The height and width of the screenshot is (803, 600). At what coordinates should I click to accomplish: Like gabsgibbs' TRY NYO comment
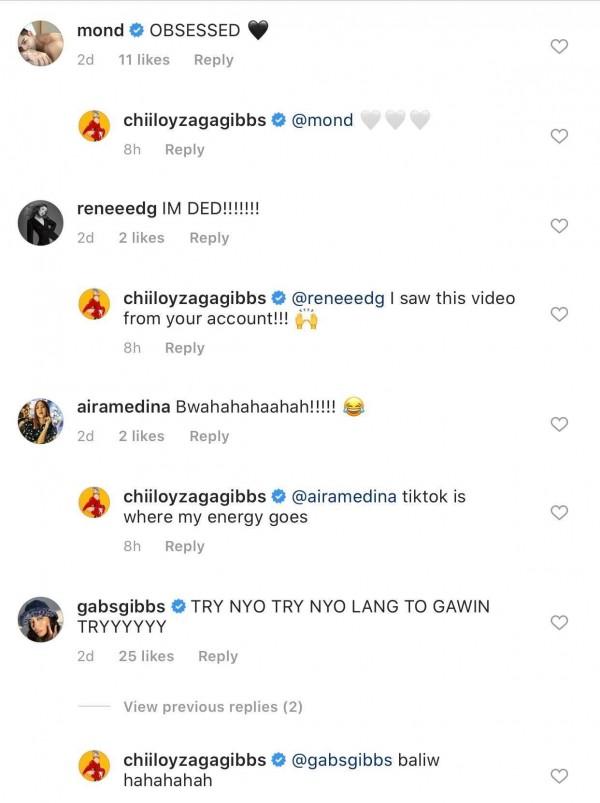[x=560, y=622]
